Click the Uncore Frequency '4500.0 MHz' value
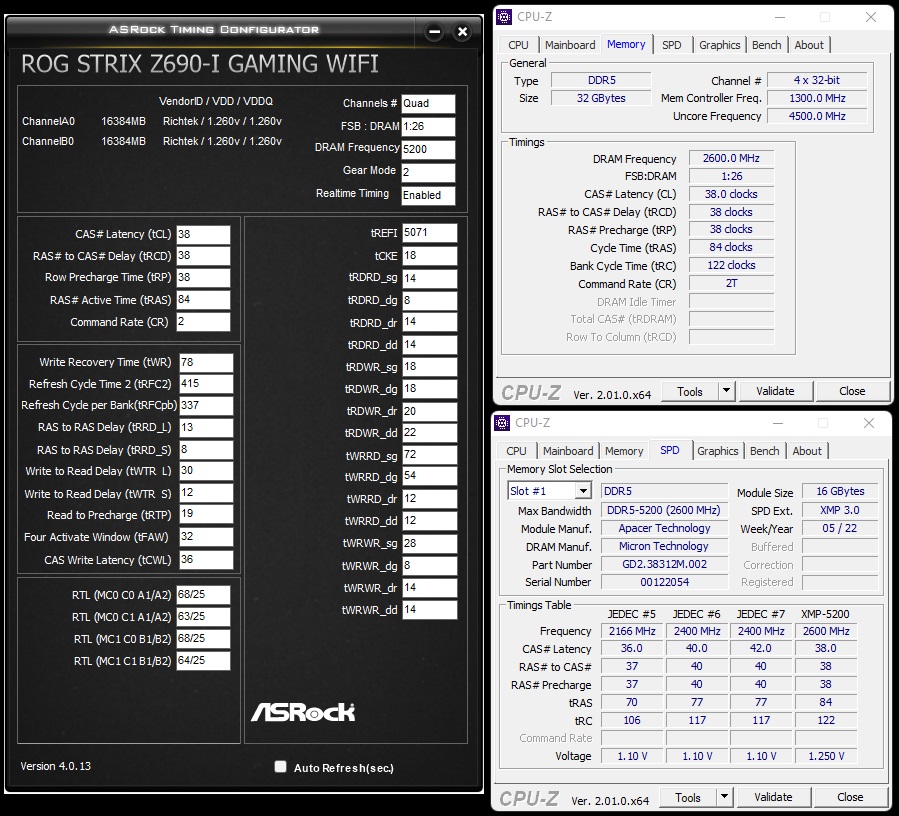Screen dimensions: 899x816 click(x=817, y=116)
